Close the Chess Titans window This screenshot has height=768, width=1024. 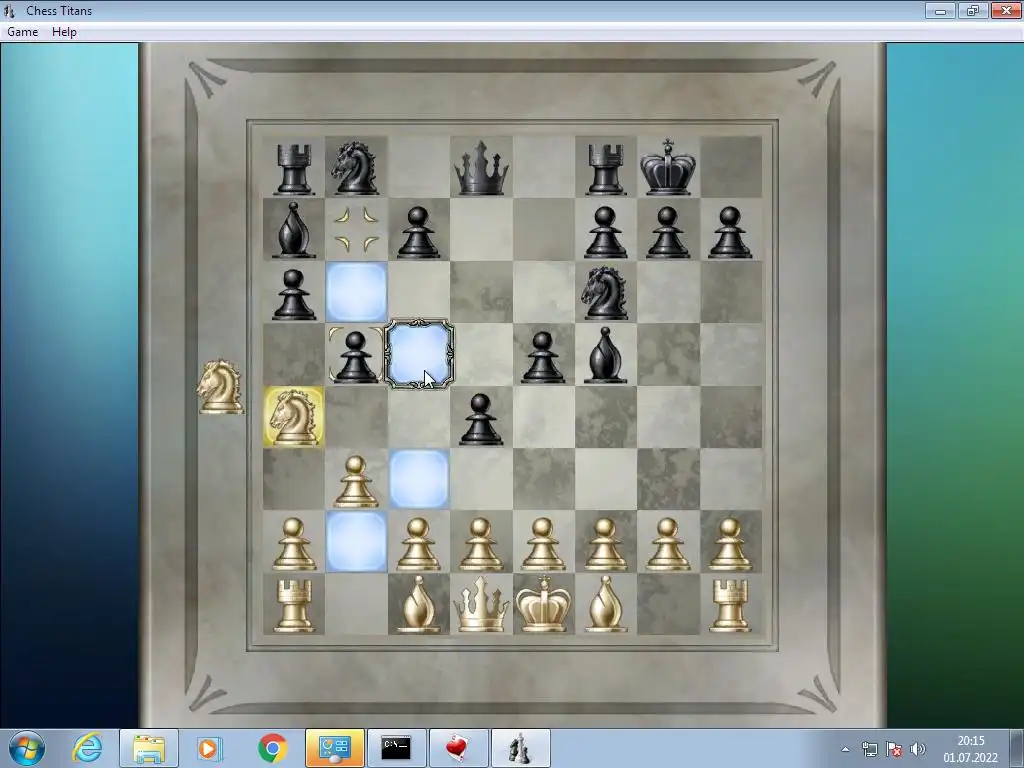1006,10
